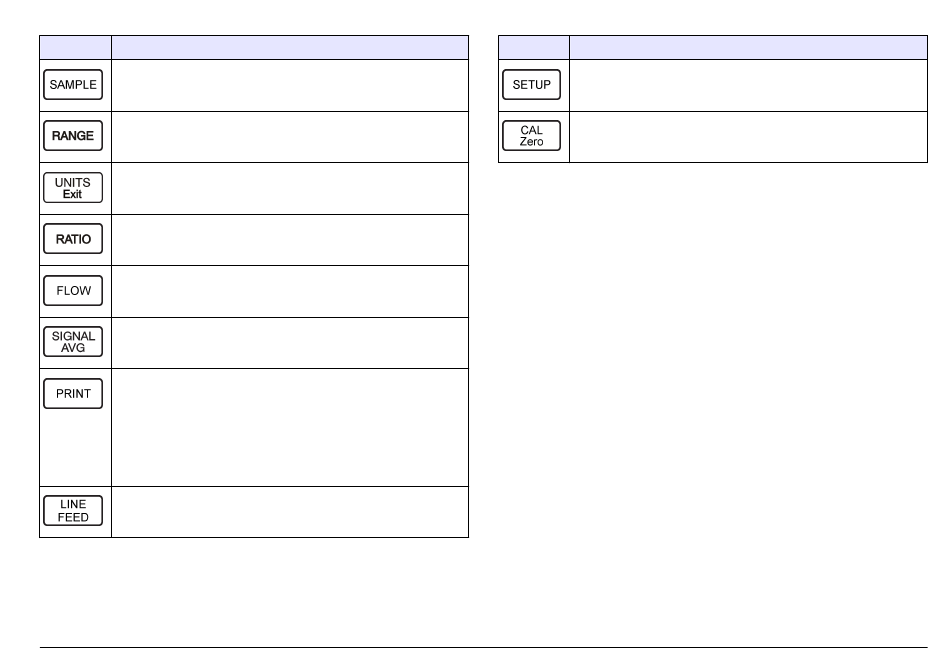Click the SIGNAL AVG key

point(73,342)
